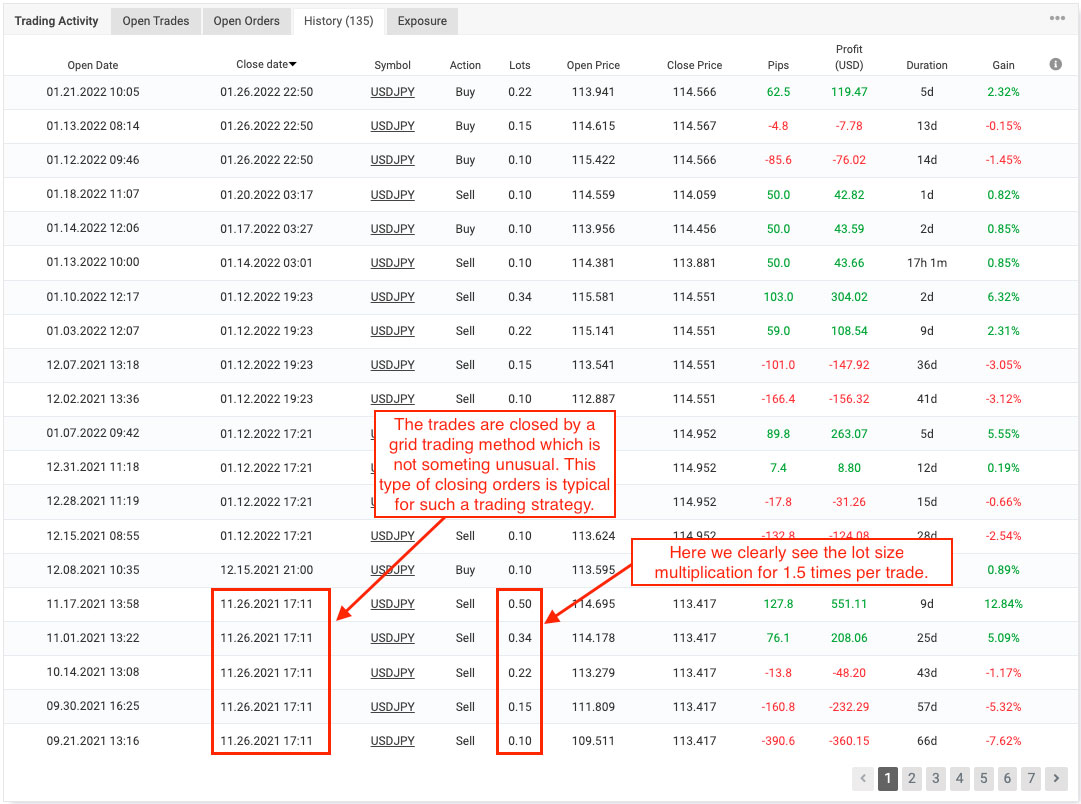1081x804 pixels.
Task: Go to page 1
Action: [887, 778]
